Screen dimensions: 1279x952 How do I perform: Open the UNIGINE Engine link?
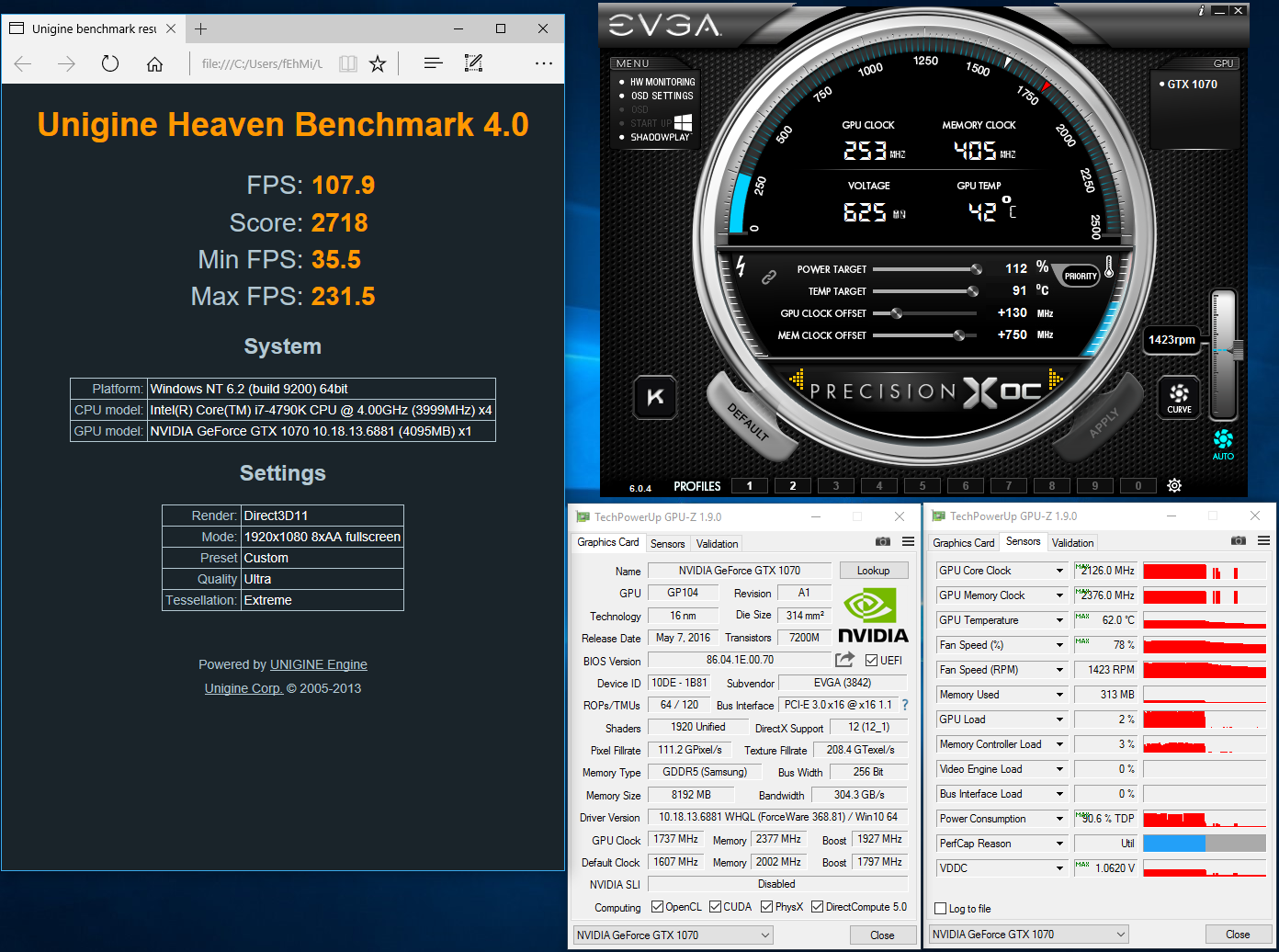pos(319,664)
